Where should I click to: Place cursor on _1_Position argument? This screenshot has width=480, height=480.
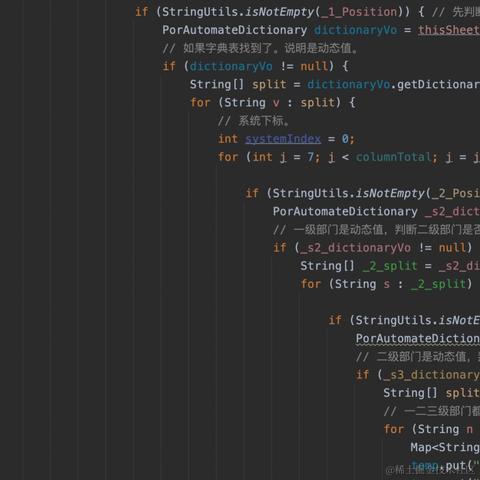coord(359,12)
